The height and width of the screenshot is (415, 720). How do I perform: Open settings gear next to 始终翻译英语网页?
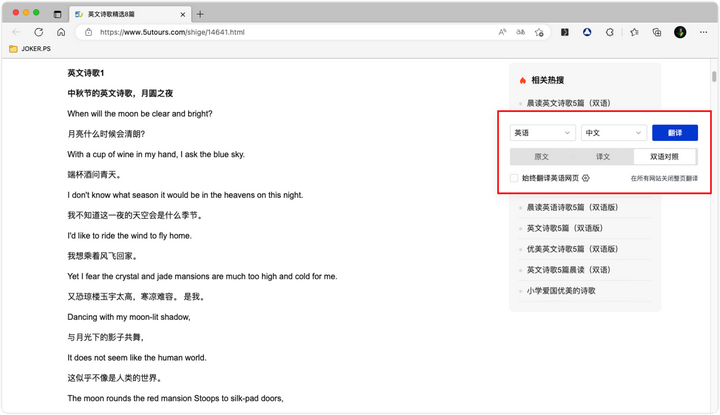pyautogui.click(x=586, y=178)
